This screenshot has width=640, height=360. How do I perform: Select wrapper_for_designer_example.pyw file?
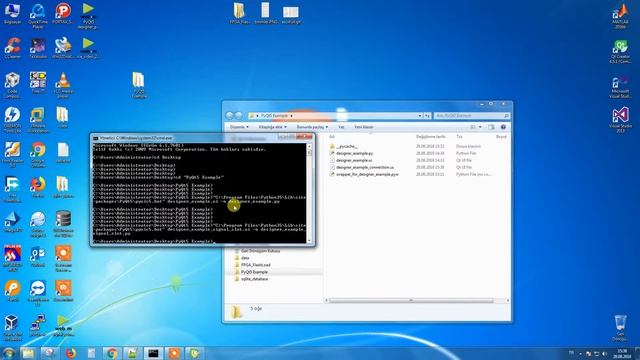pyautogui.click(x=367, y=174)
